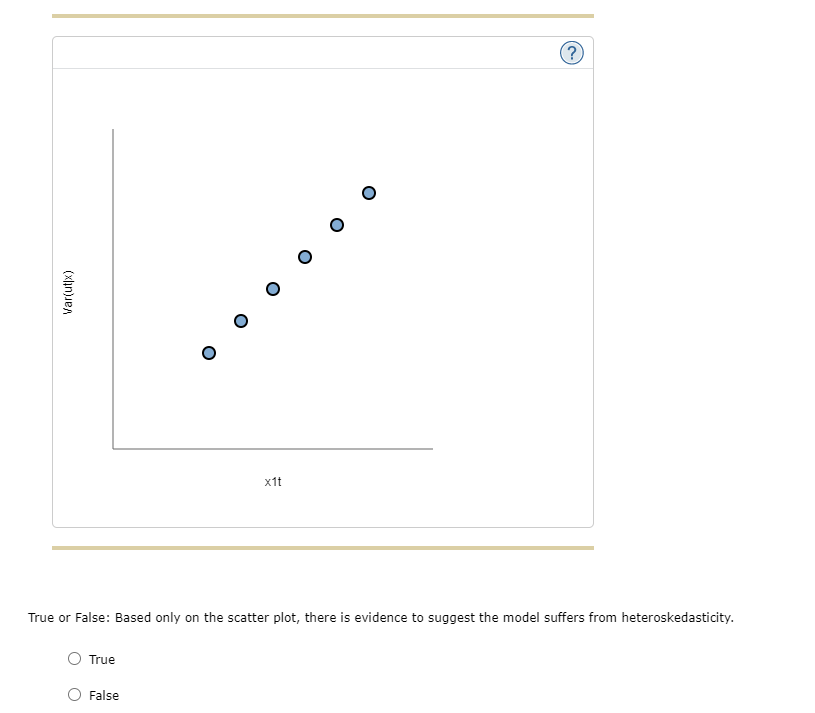Click the horizontal axis of the plot
This screenshot has width=815, height=713.
click(272, 449)
